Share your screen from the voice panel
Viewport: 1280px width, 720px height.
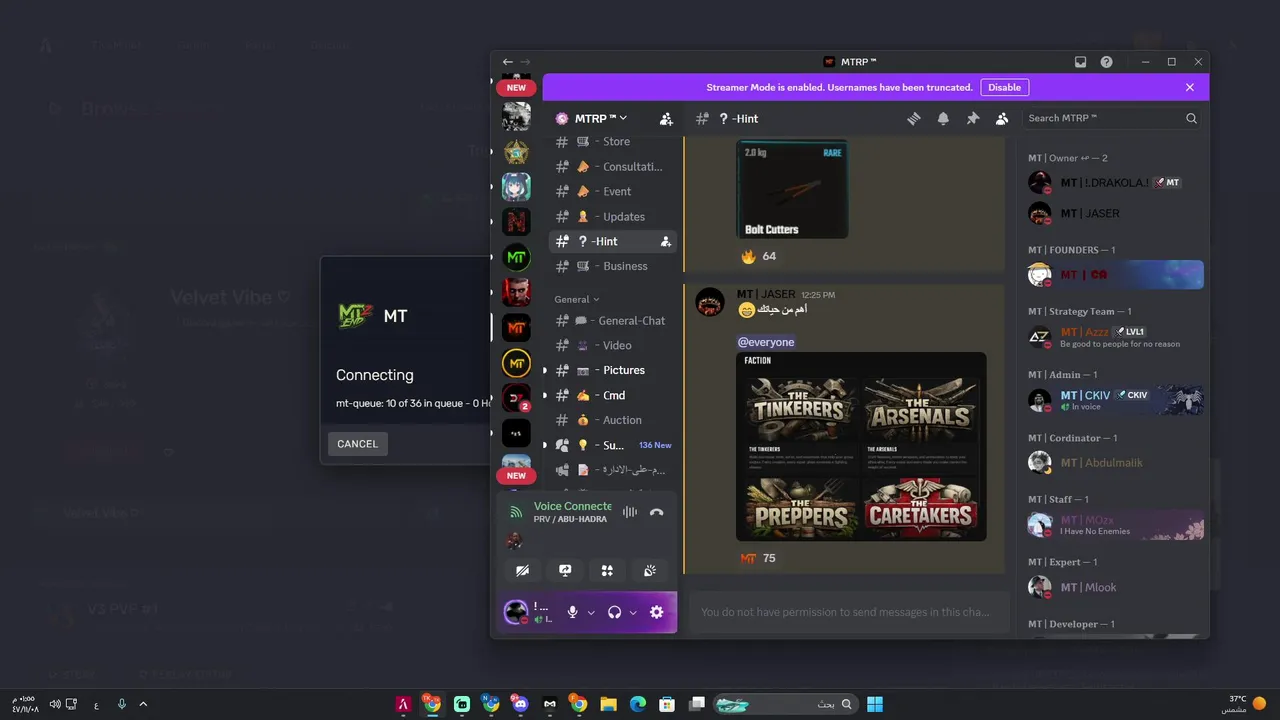(x=565, y=570)
